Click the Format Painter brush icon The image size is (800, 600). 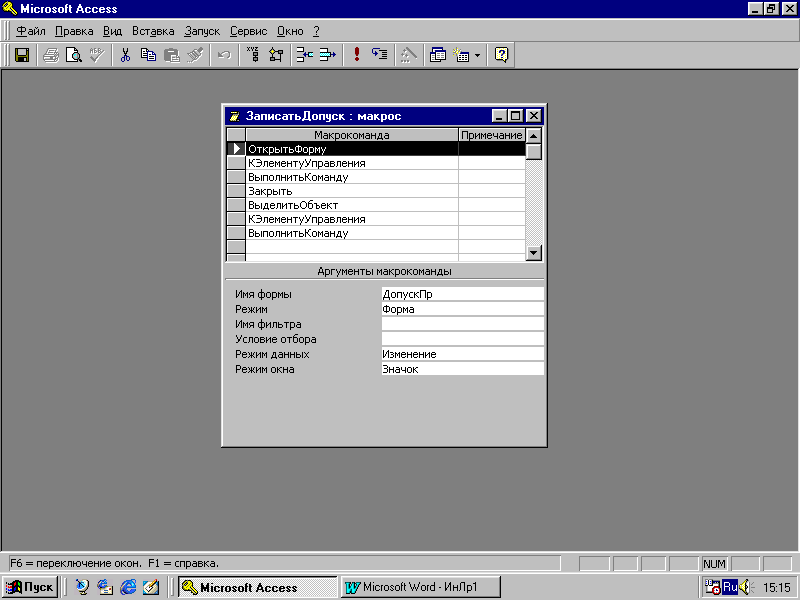pos(195,55)
